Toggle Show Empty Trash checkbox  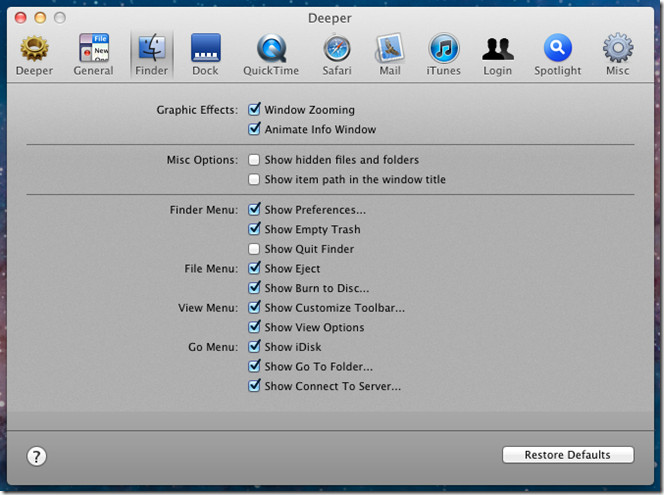254,229
